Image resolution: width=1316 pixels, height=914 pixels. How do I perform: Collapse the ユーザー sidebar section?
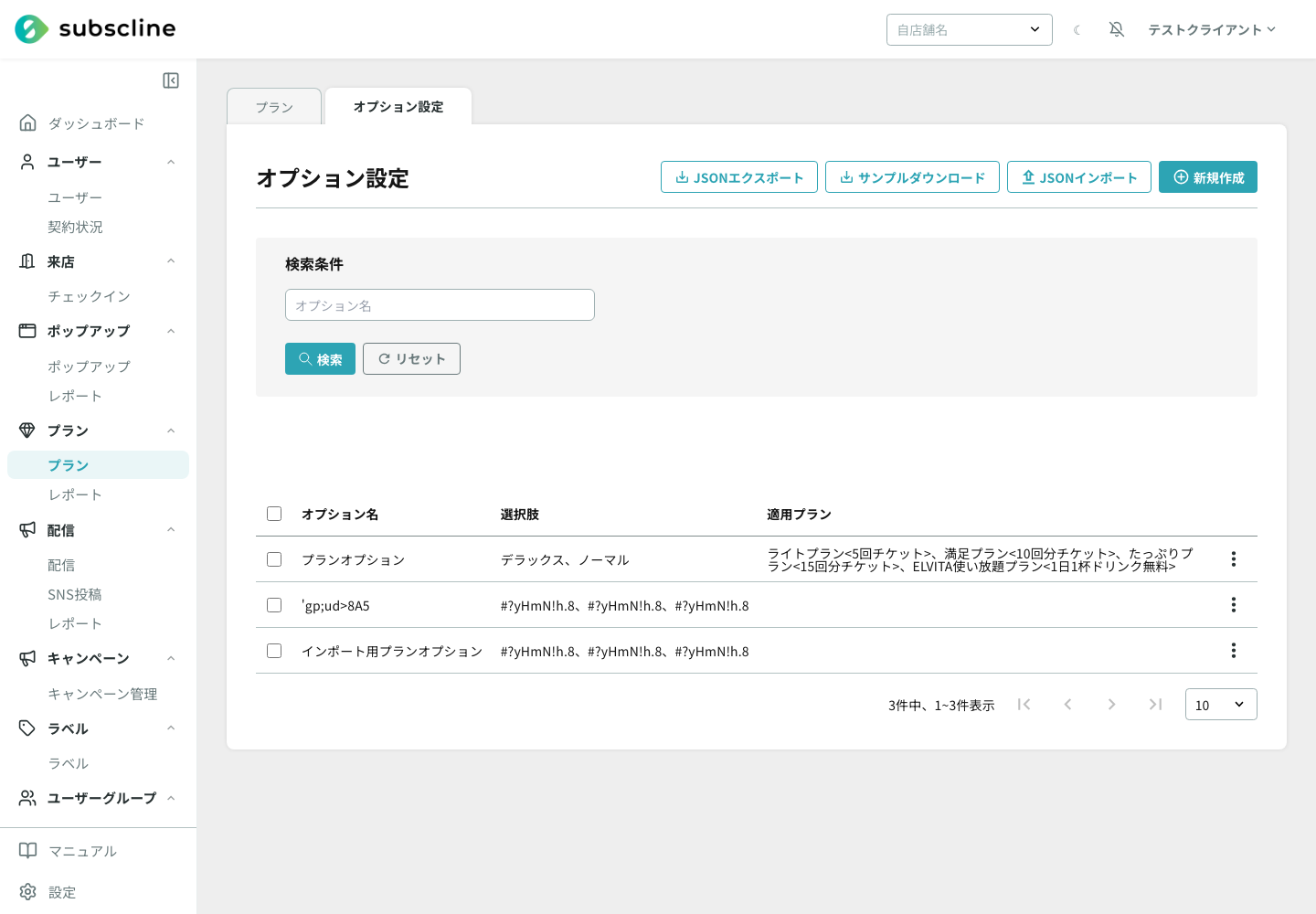point(171,162)
